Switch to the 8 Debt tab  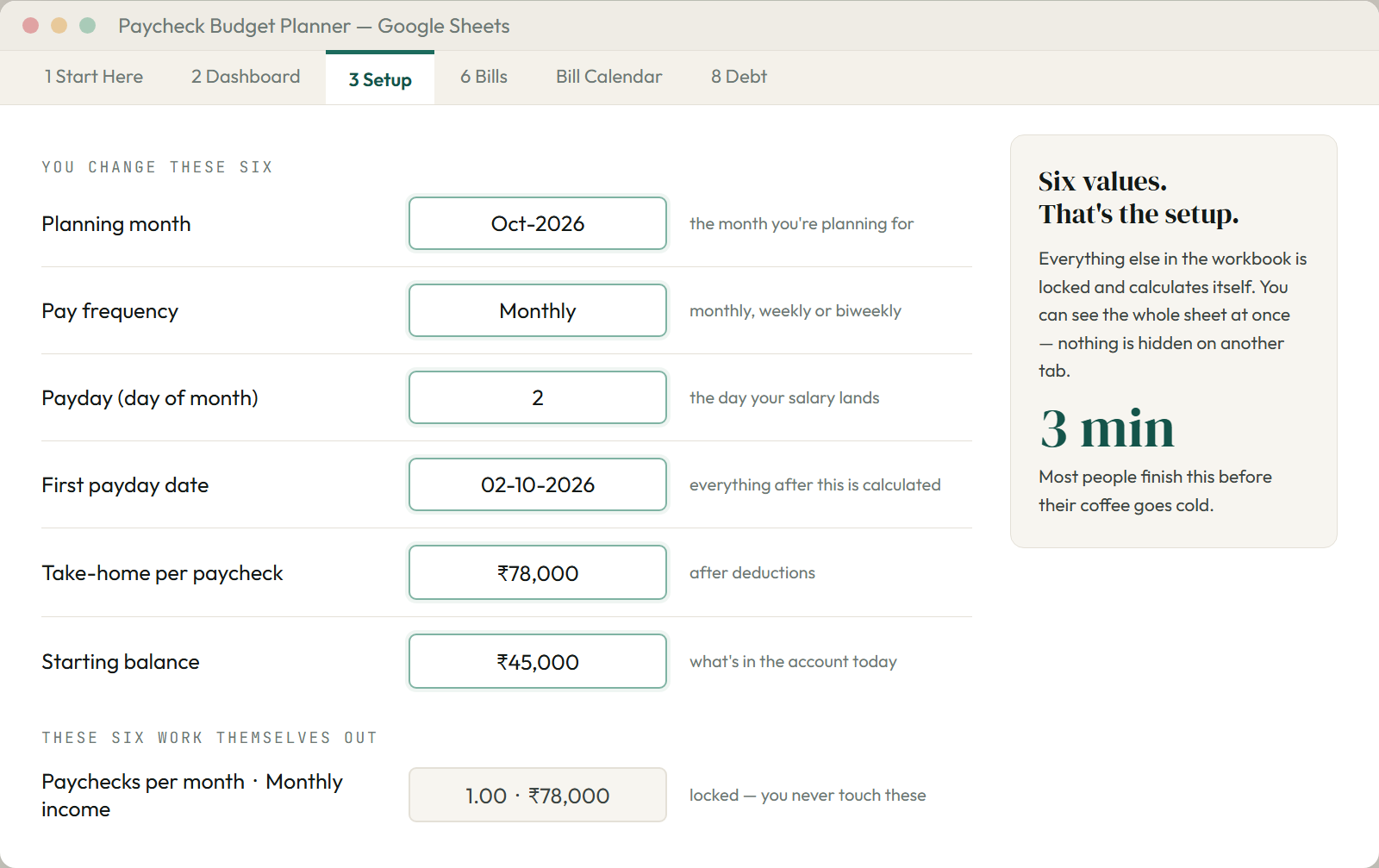(739, 77)
